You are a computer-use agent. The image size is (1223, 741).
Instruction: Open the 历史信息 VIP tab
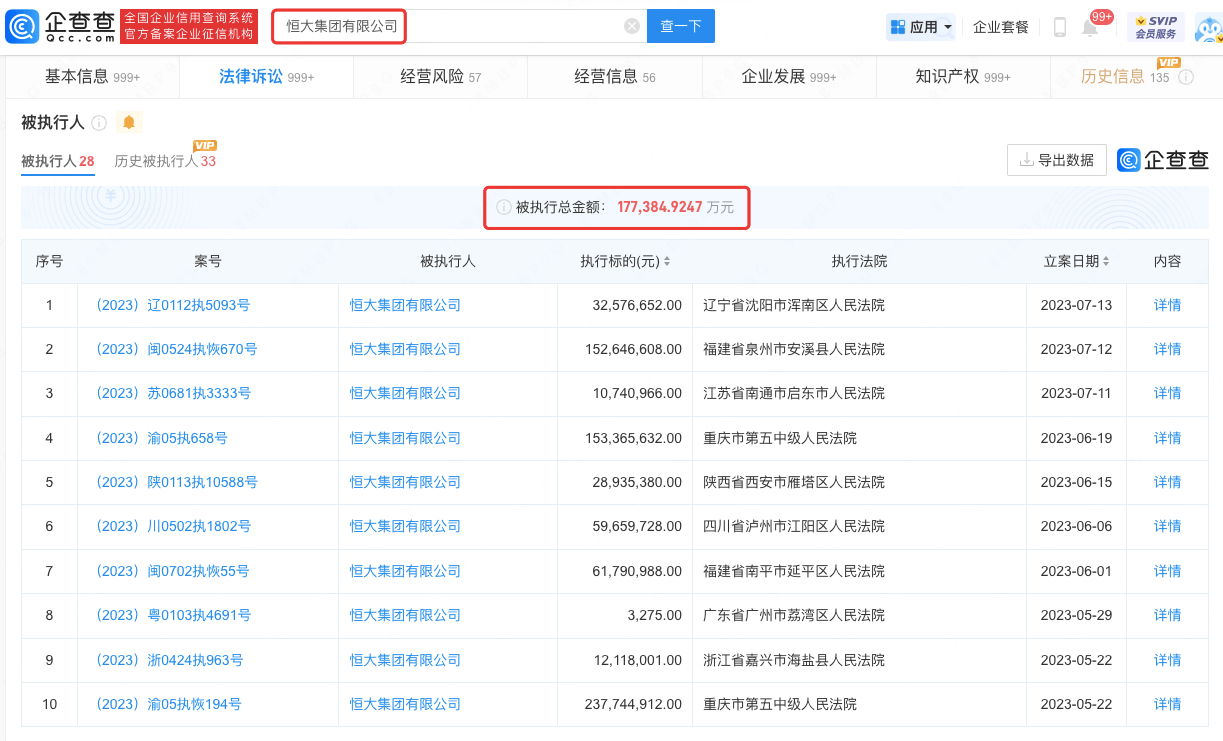pyautogui.click(x=1136, y=77)
